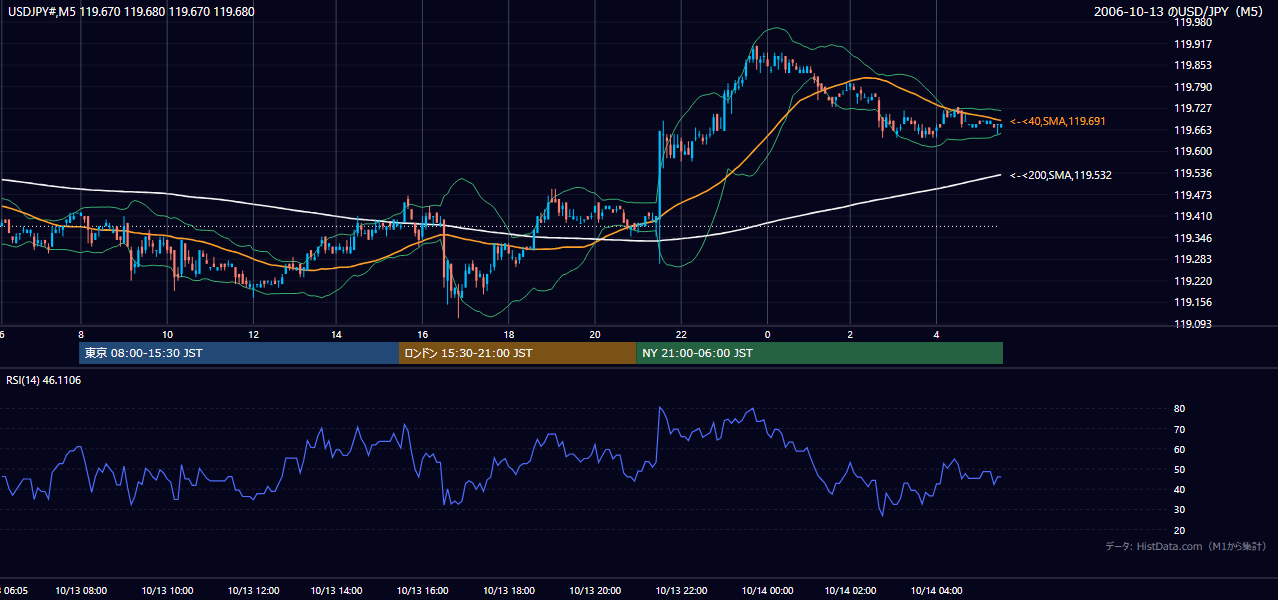The width and height of the screenshot is (1278, 600).
Task: Click the RSI scale value 50
Action: point(1180,469)
